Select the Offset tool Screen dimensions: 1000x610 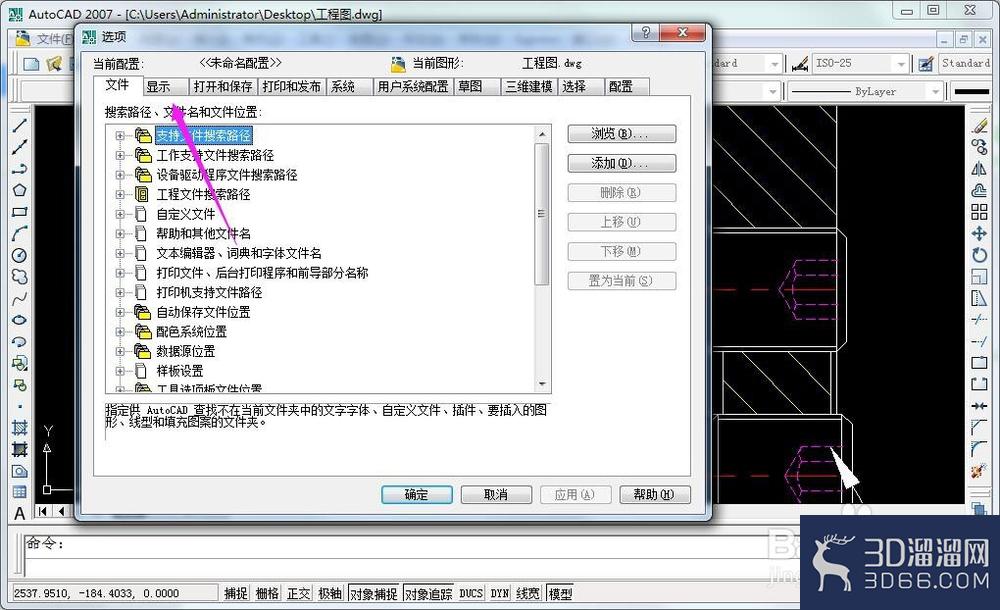[x=979, y=191]
